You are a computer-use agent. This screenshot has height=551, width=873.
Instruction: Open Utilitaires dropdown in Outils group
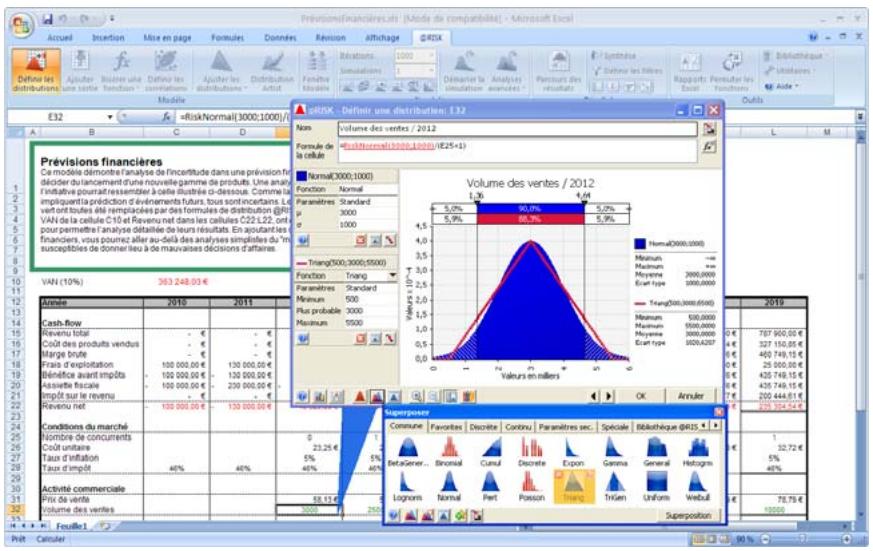pyautogui.click(x=788, y=71)
